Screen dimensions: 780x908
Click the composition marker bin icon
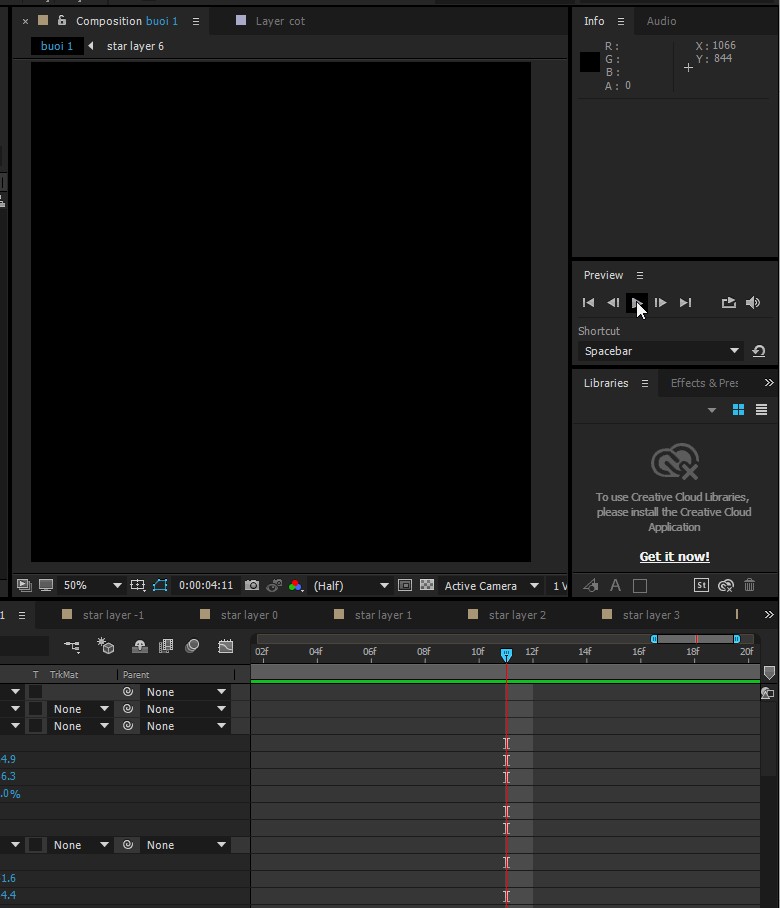pyautogui.click(x=769, y=672)
